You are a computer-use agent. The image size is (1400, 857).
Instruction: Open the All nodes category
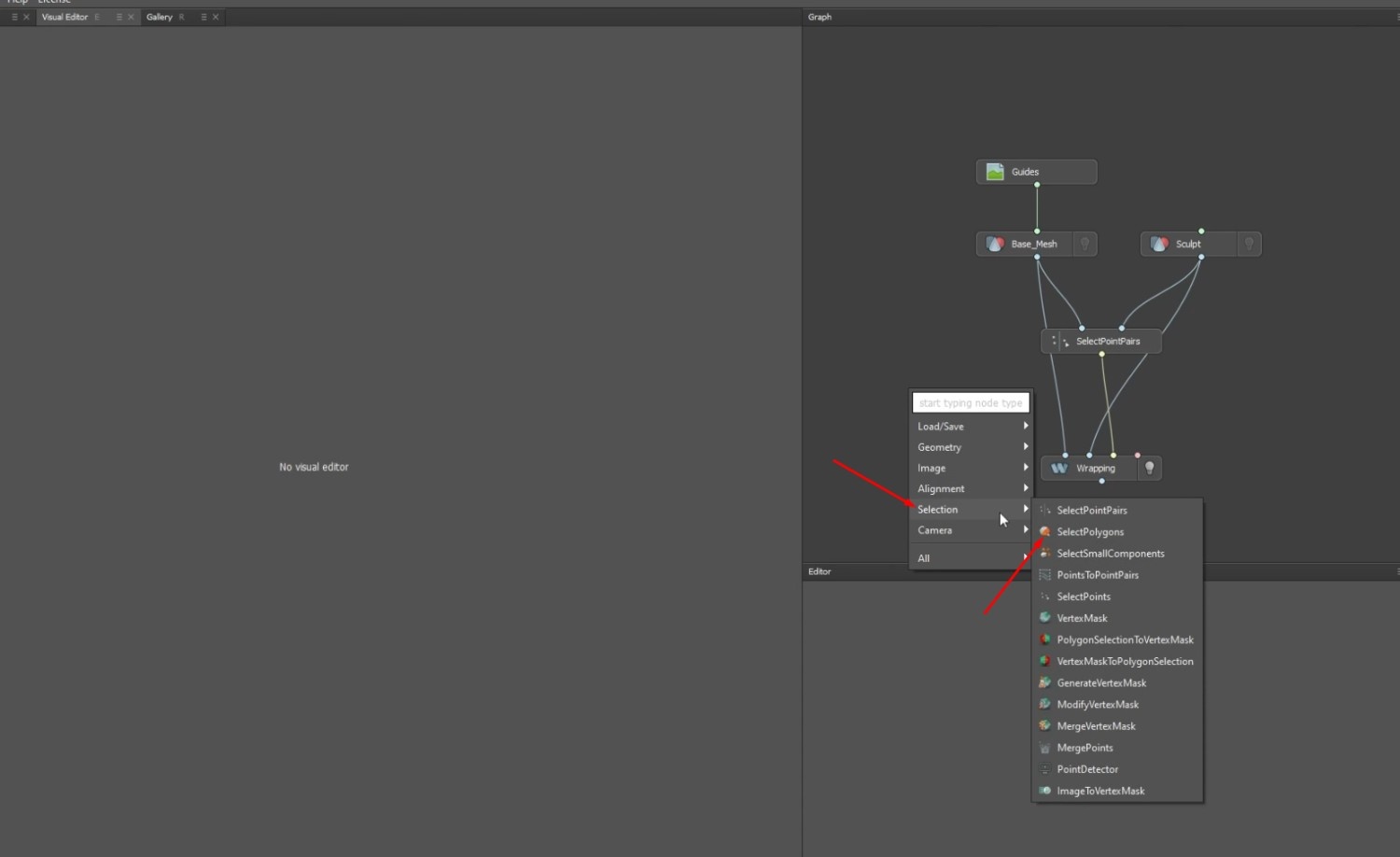[971, 557]
